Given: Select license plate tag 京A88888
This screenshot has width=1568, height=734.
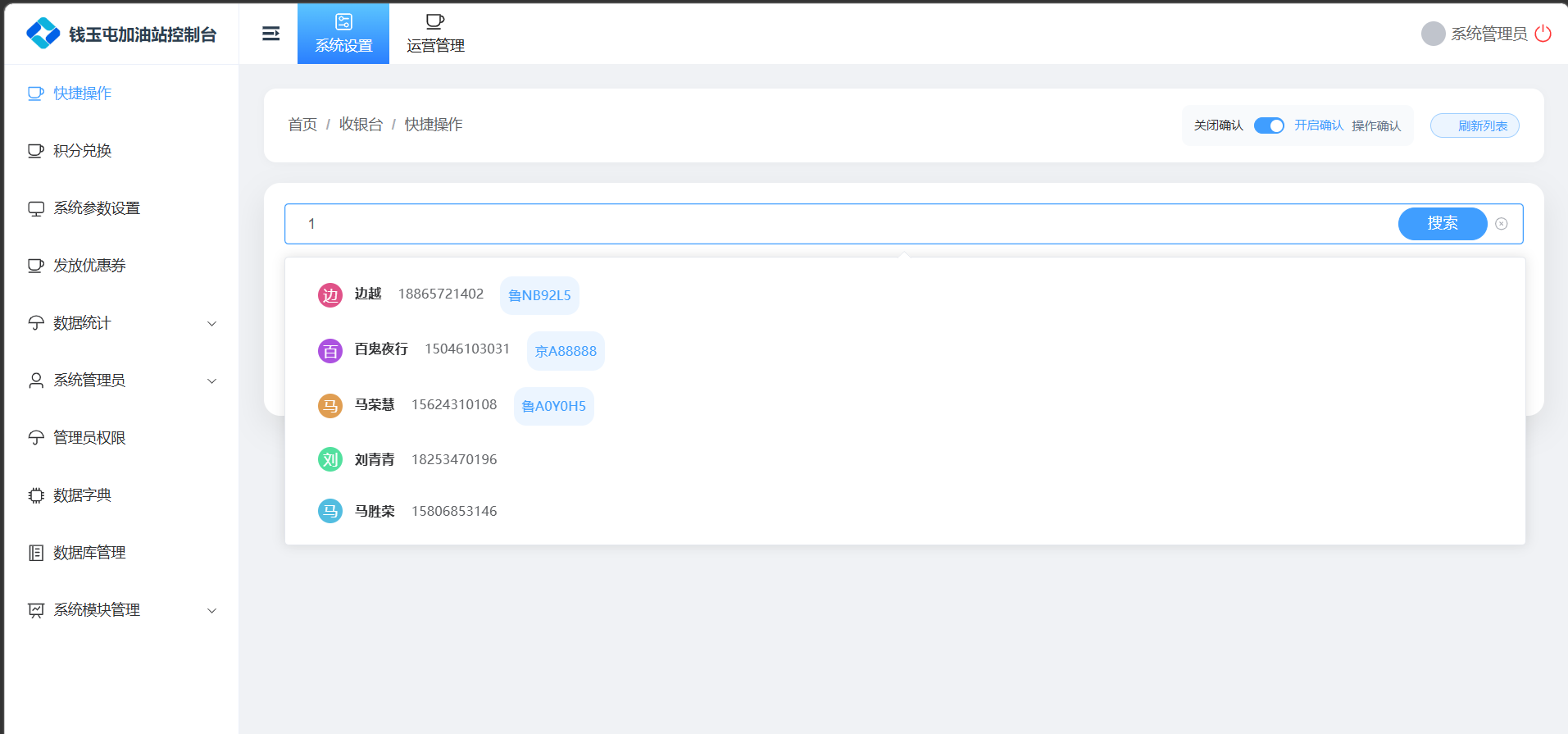Looking at the screenshot, I should coord(566,351).
